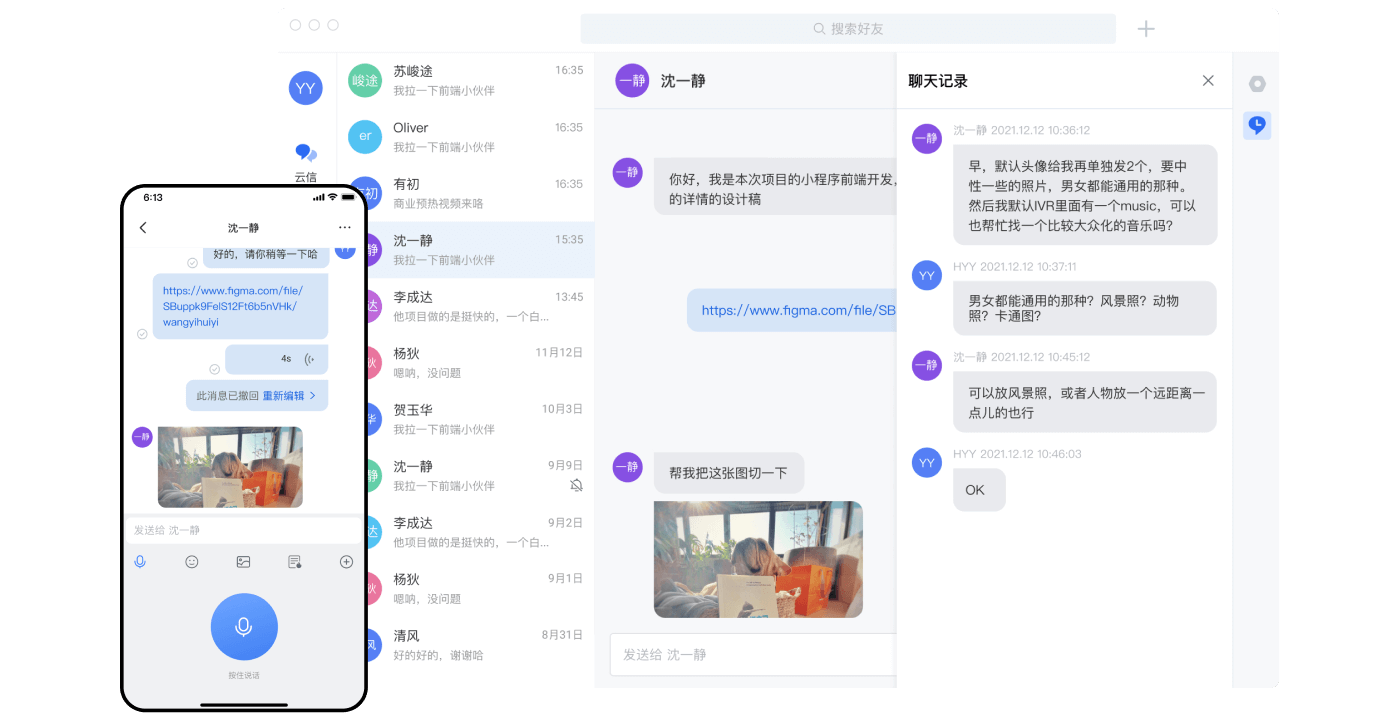
Task: Open the notes attachment icon in mobile toolbar
Action: coord(294,561)
